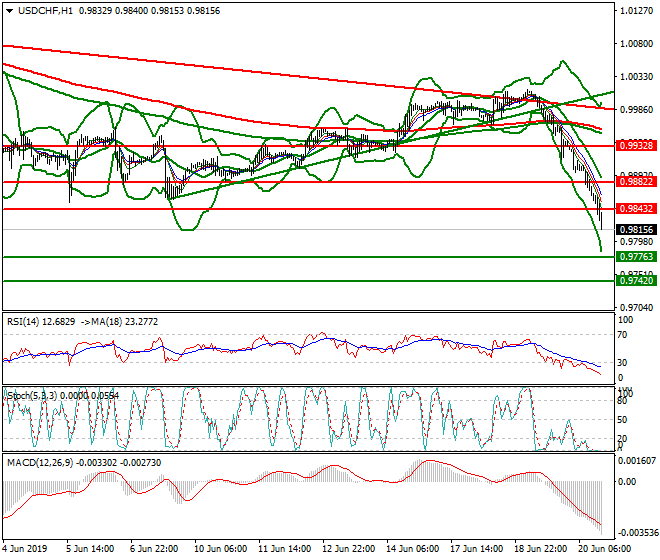Select the Stoch(5,3,3) indicator label
Image resolution: width=660 pixels, height=560 pixels.
(x=63, y=395)
